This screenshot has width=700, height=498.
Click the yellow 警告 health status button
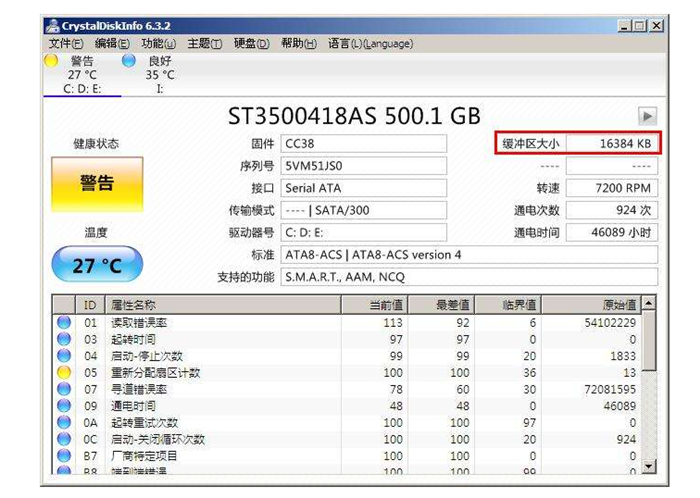97,183
